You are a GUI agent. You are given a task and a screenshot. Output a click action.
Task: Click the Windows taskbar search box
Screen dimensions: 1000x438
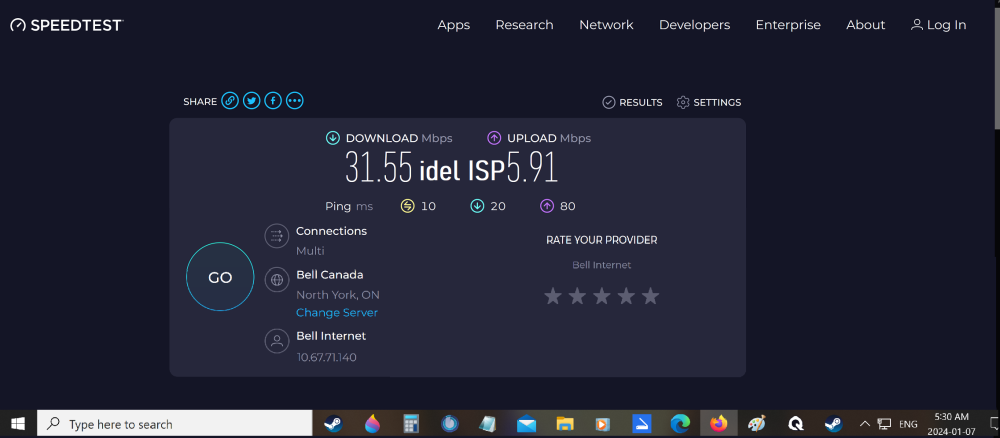[175, 424]
